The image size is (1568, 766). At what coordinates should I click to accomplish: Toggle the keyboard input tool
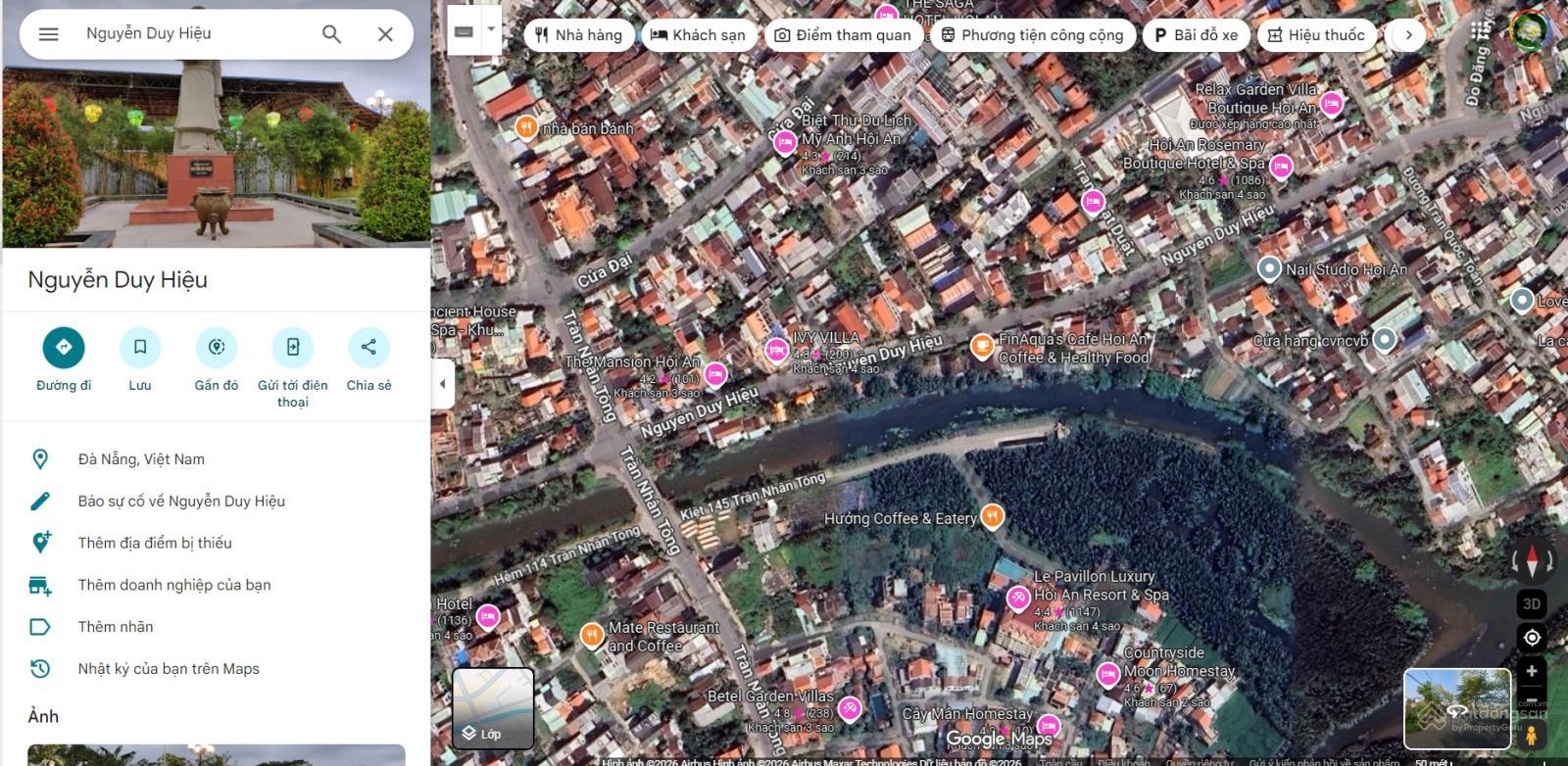click(x=465, y=31)
